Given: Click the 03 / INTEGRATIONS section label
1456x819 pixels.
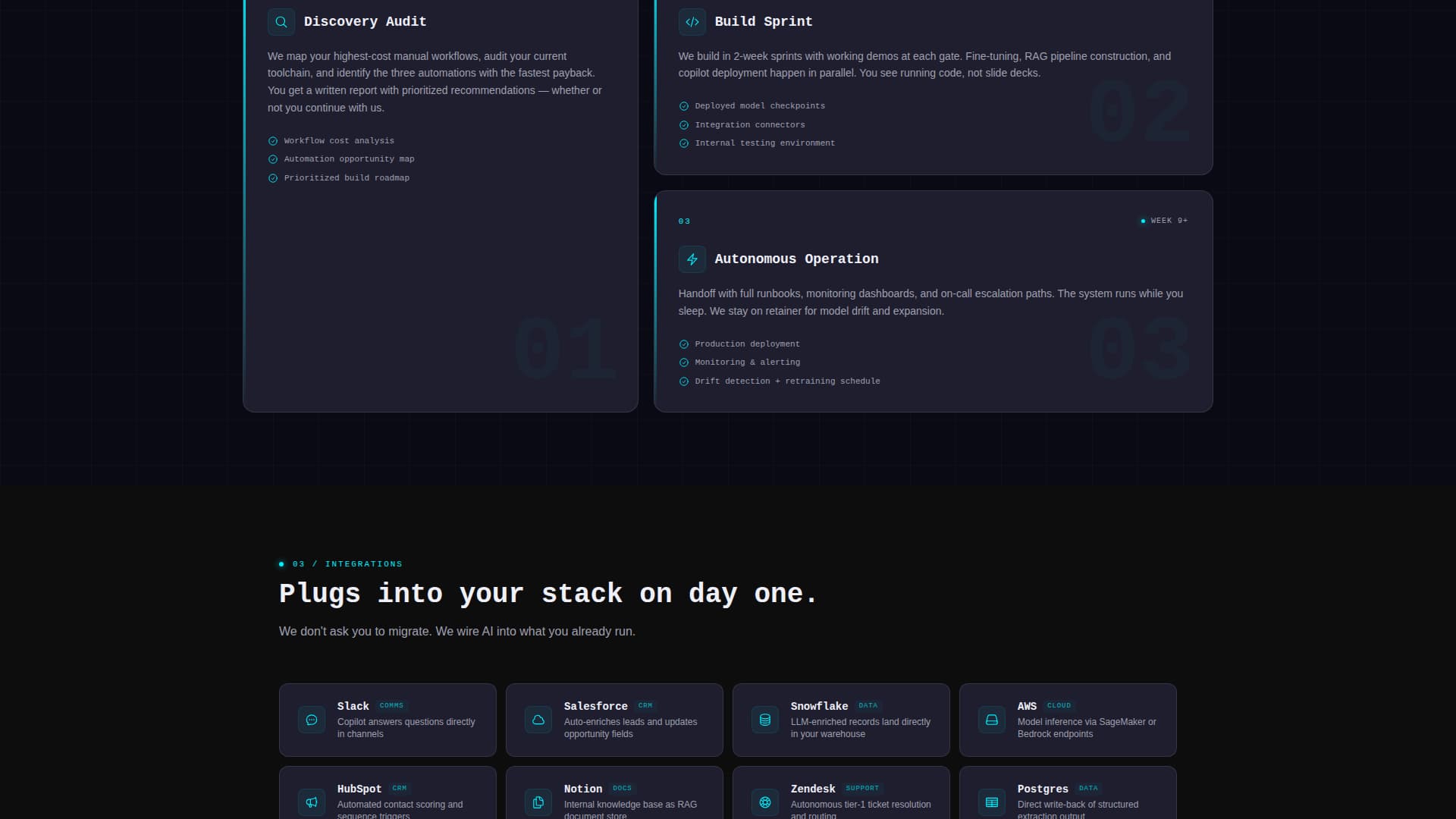Looking at the screenshot, I should point(347,564).
